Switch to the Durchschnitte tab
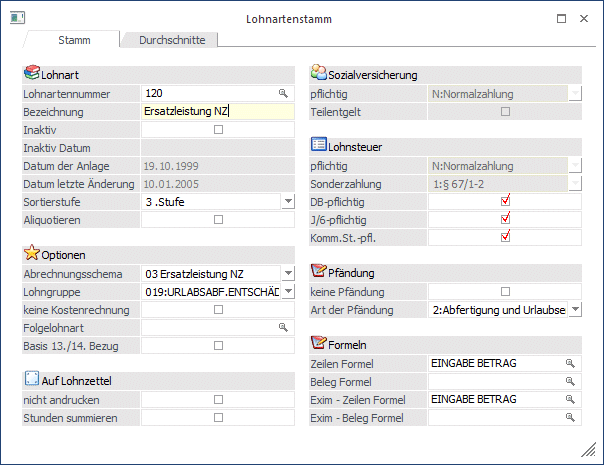The width and height of the screenshot is (604, 465). click(169, 40)
